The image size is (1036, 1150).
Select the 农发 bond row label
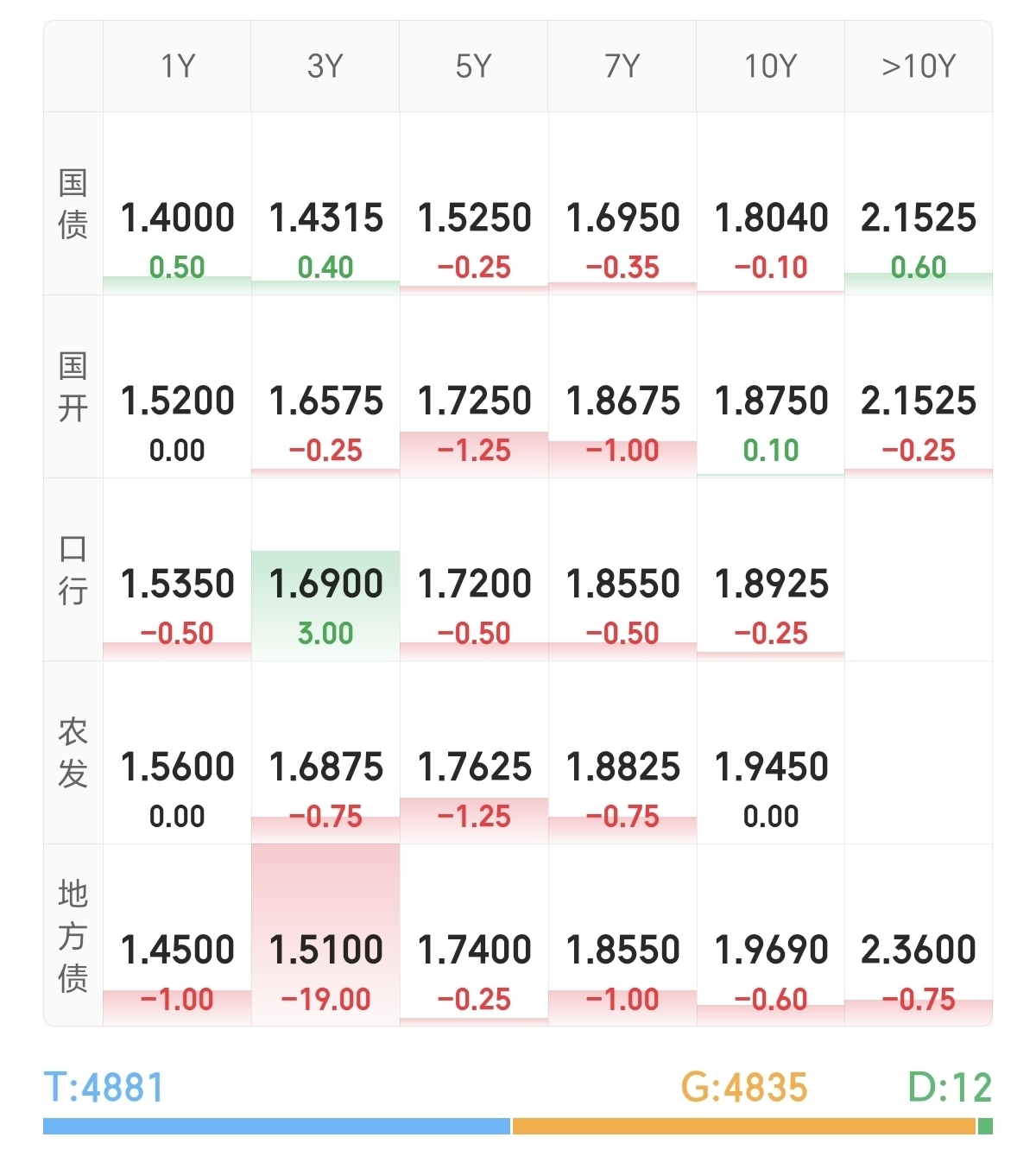73,753
